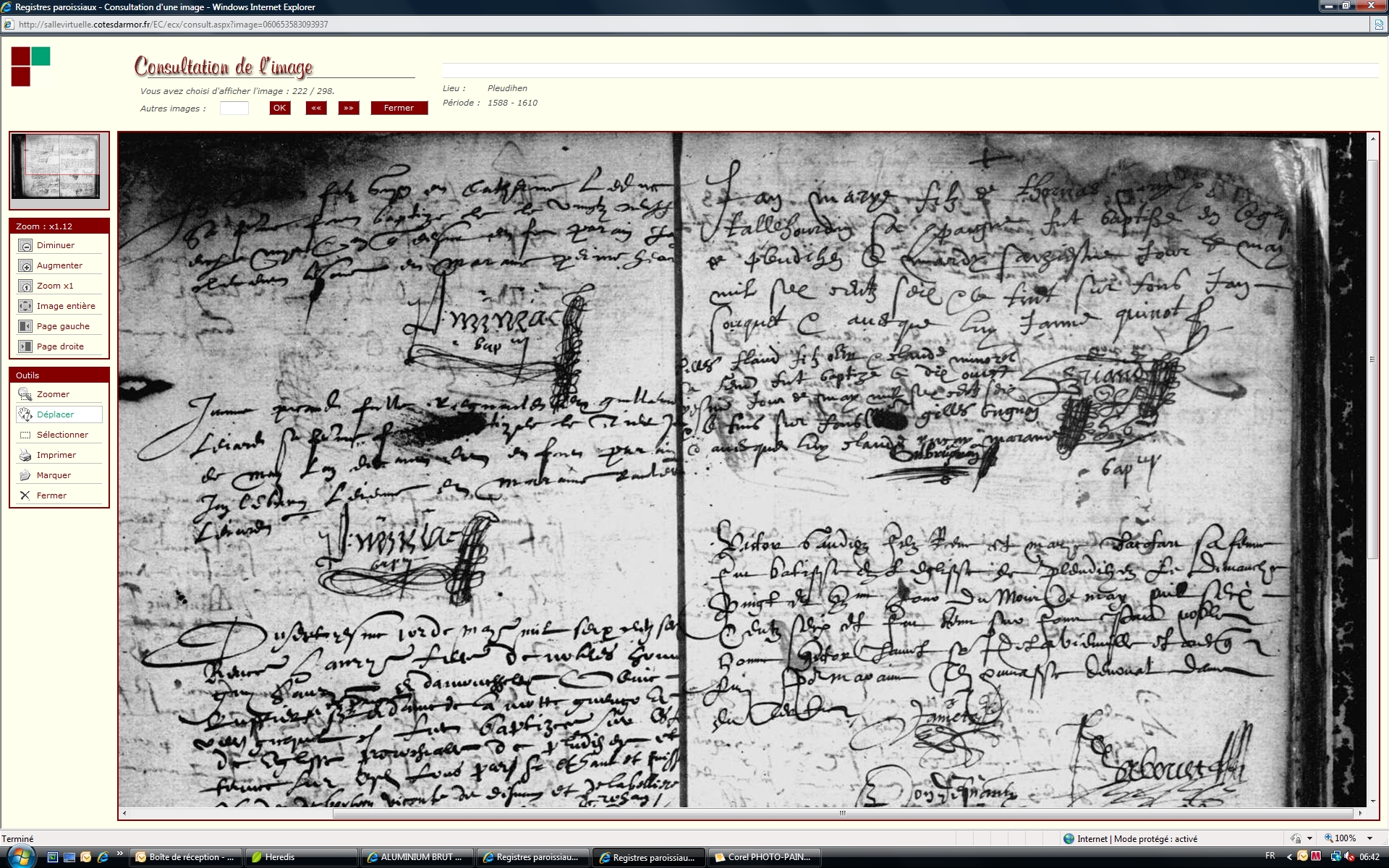Click the Augmenter zoom-in icon
Viewport: 1389px width, 868px height.
click(25, 266)
